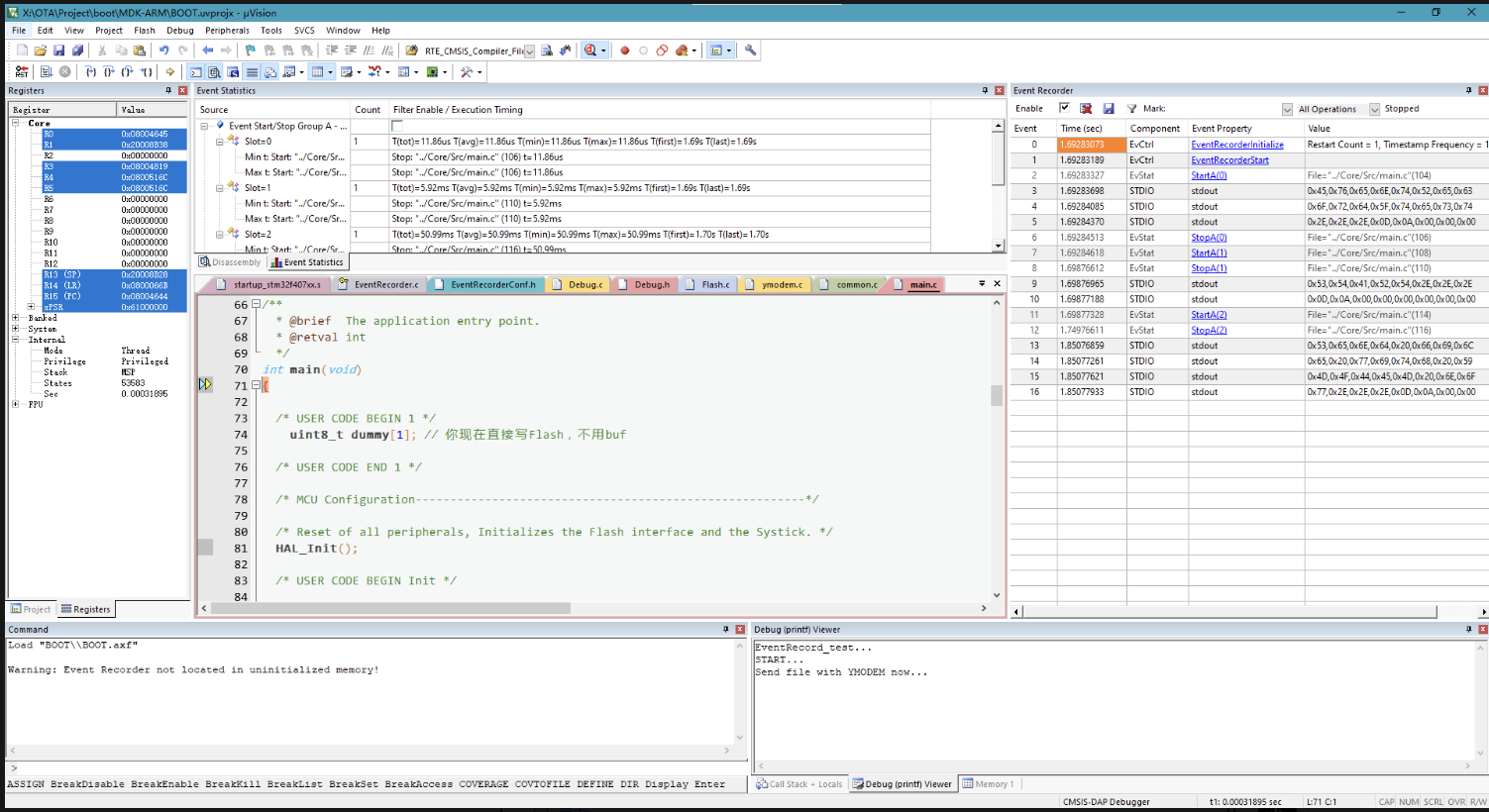The image size is (1489, 812).
Task: Click the StartA(2) event link
Action: point(1208,315)
